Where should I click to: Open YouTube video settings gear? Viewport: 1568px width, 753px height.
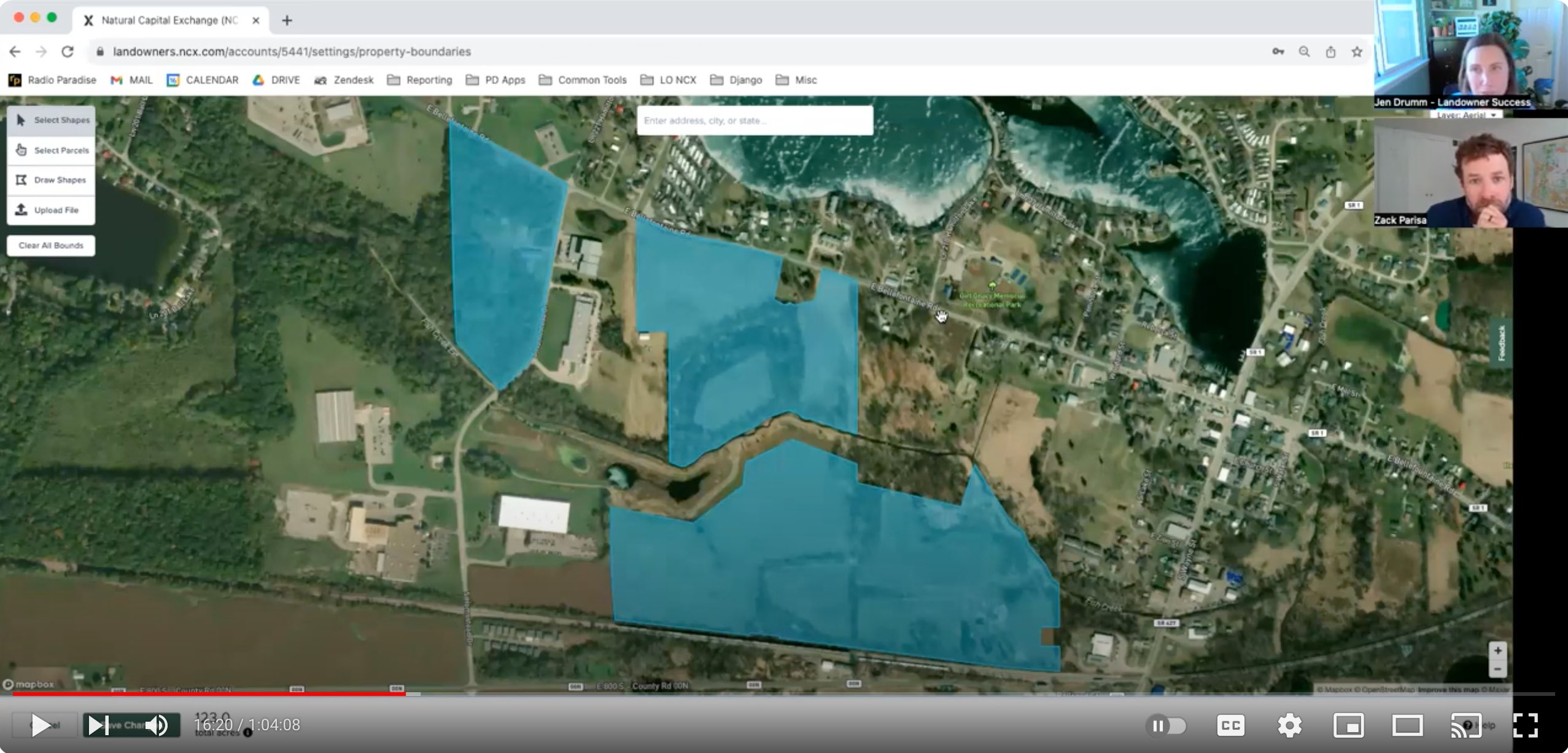[1289, 725]
